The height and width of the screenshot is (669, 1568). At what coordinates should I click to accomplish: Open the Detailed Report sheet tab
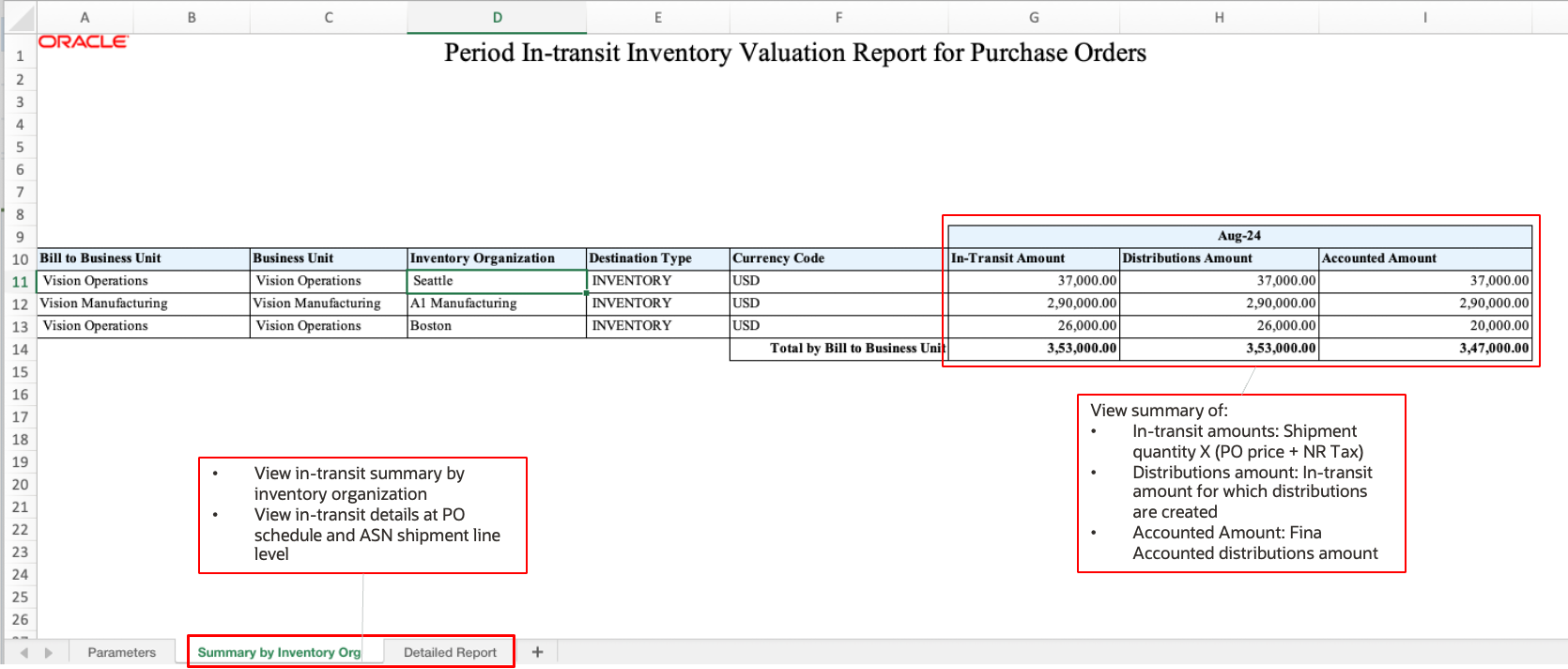pos(450,652)
